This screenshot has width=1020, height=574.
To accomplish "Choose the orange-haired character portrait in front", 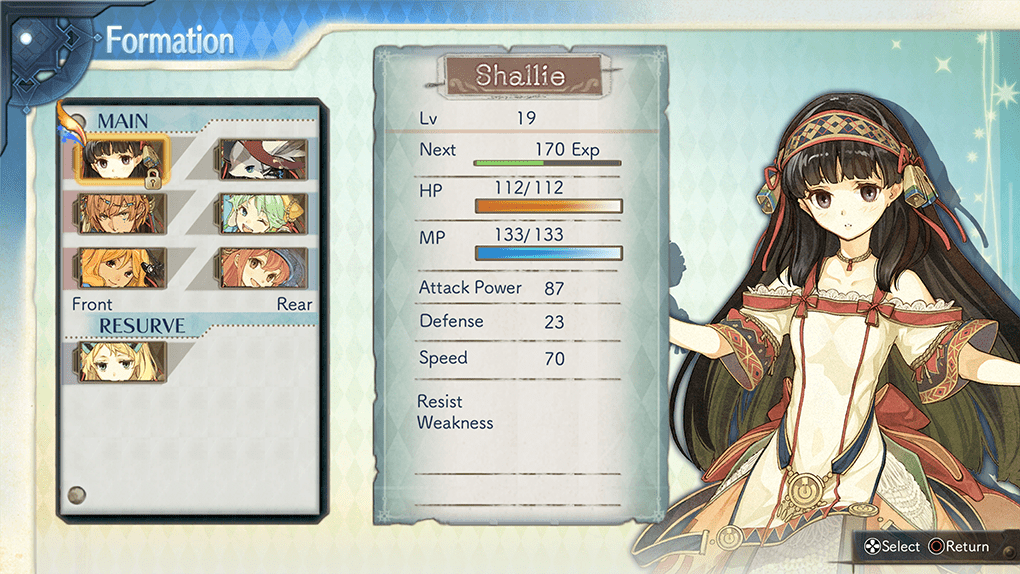I will tap(122, 213).
